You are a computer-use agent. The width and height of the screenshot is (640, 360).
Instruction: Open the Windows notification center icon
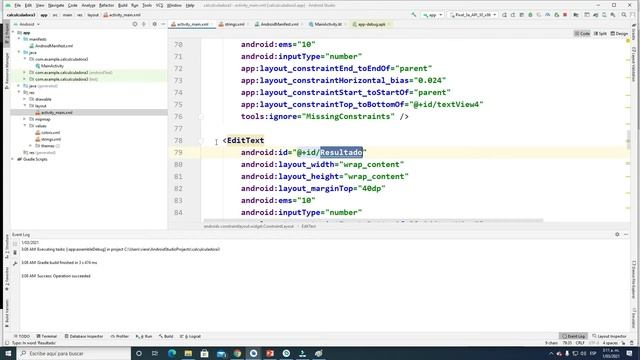tap(629, 353)
